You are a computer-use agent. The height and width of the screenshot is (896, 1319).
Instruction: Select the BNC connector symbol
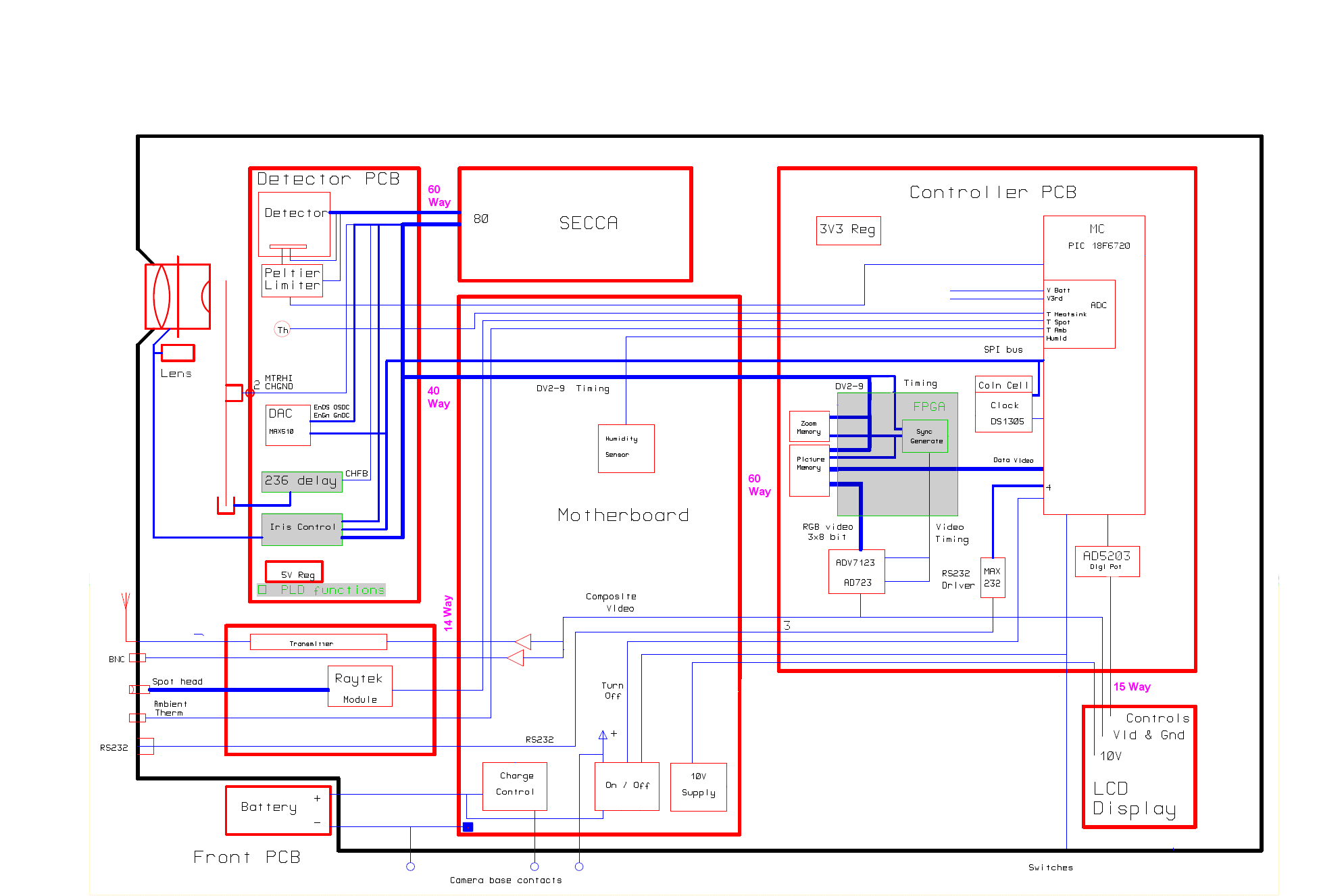(x=137, y=657)
